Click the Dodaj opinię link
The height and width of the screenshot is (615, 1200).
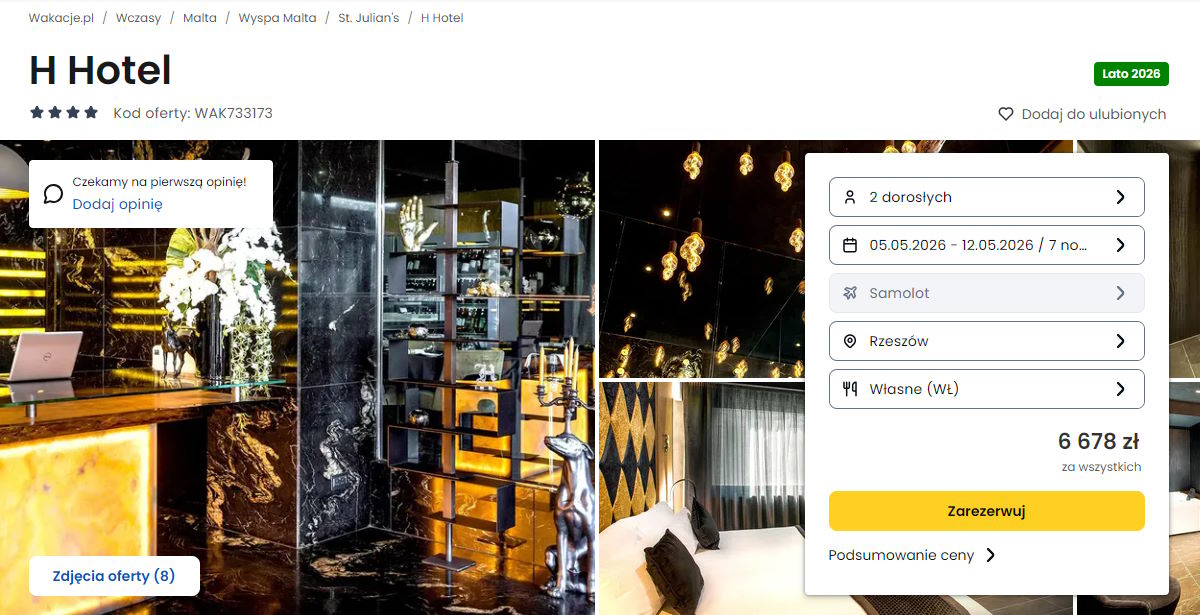click(x=117, y=204)
